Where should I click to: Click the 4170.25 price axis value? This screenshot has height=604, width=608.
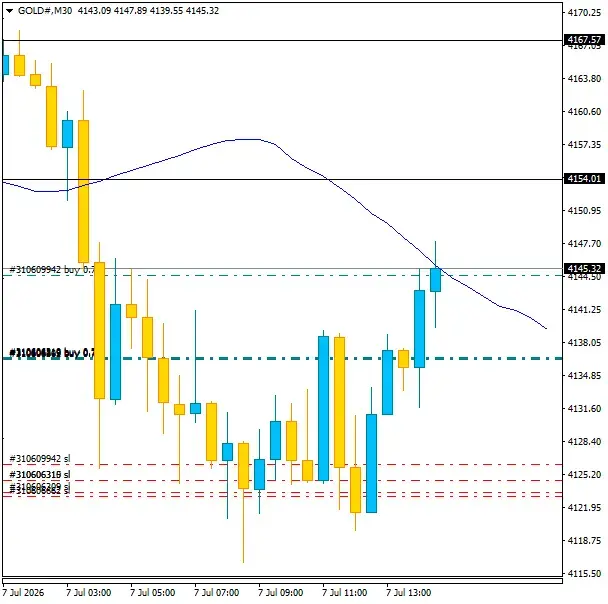(x=584, y=13)
